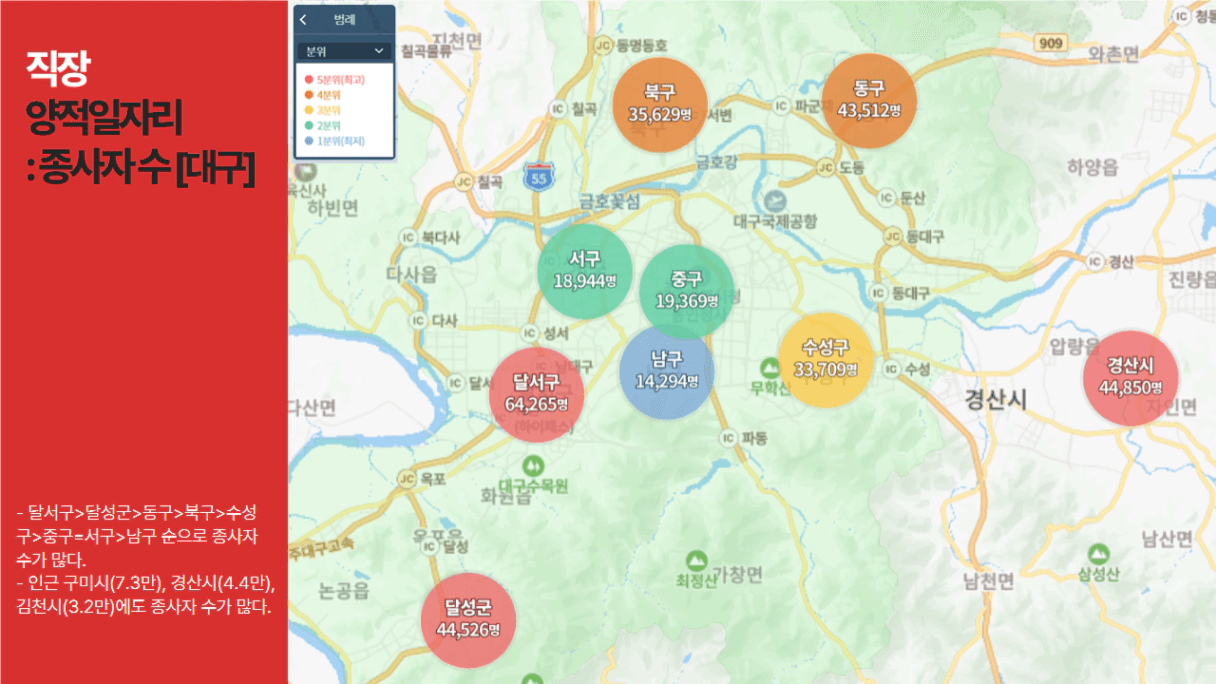Click the 양적일자리 heading text
Image resolution: width=1216 pixels, height=684 pixels.
105,120
